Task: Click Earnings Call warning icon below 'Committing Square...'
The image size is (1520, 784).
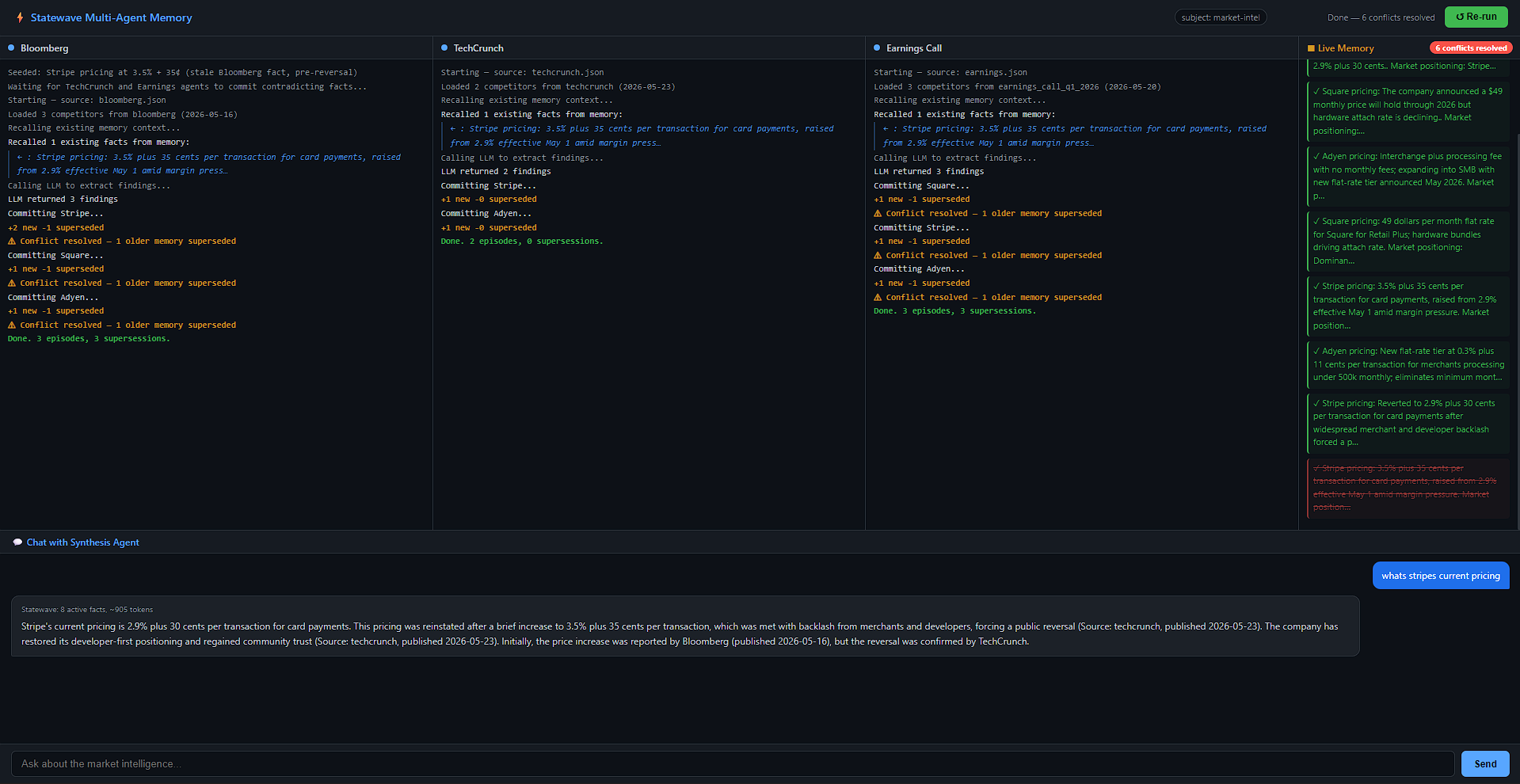Action: 878,213
